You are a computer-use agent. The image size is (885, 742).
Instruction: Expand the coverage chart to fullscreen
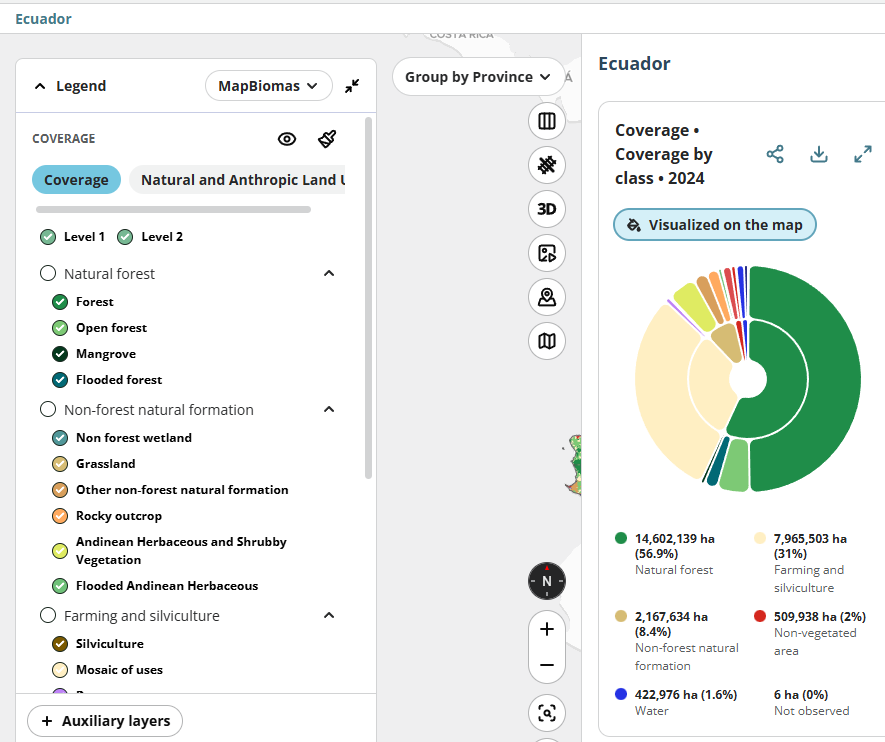(x=863, y=154)
